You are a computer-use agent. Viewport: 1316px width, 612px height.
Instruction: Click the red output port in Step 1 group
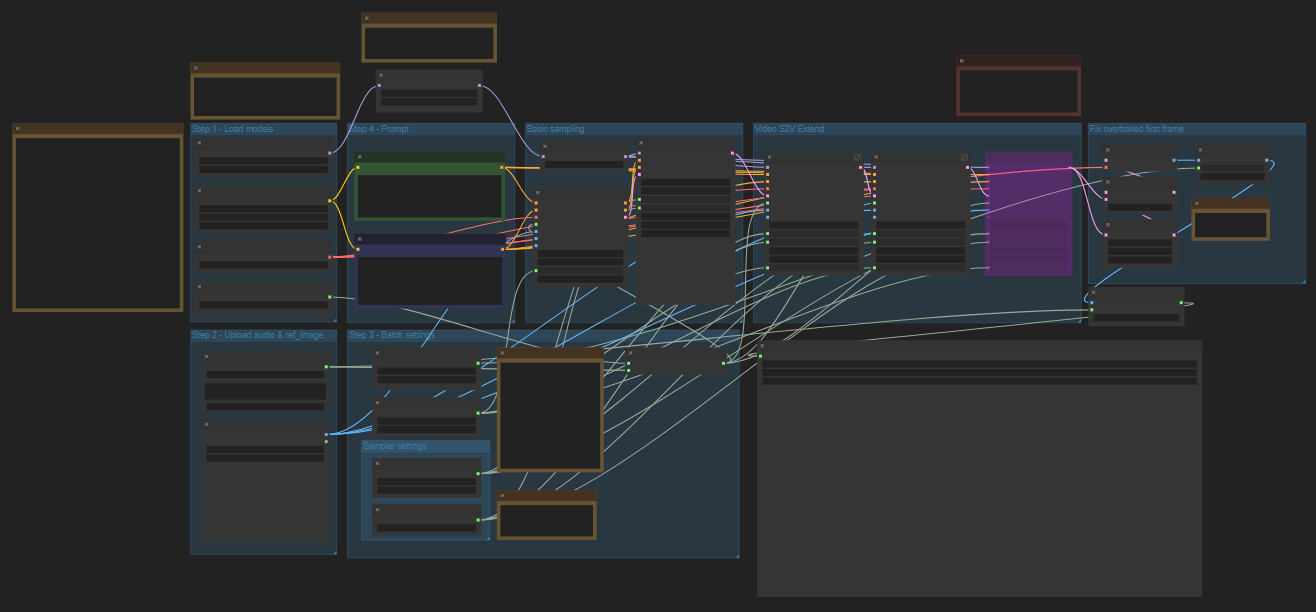pyautogui.click(x=329, y=257)
